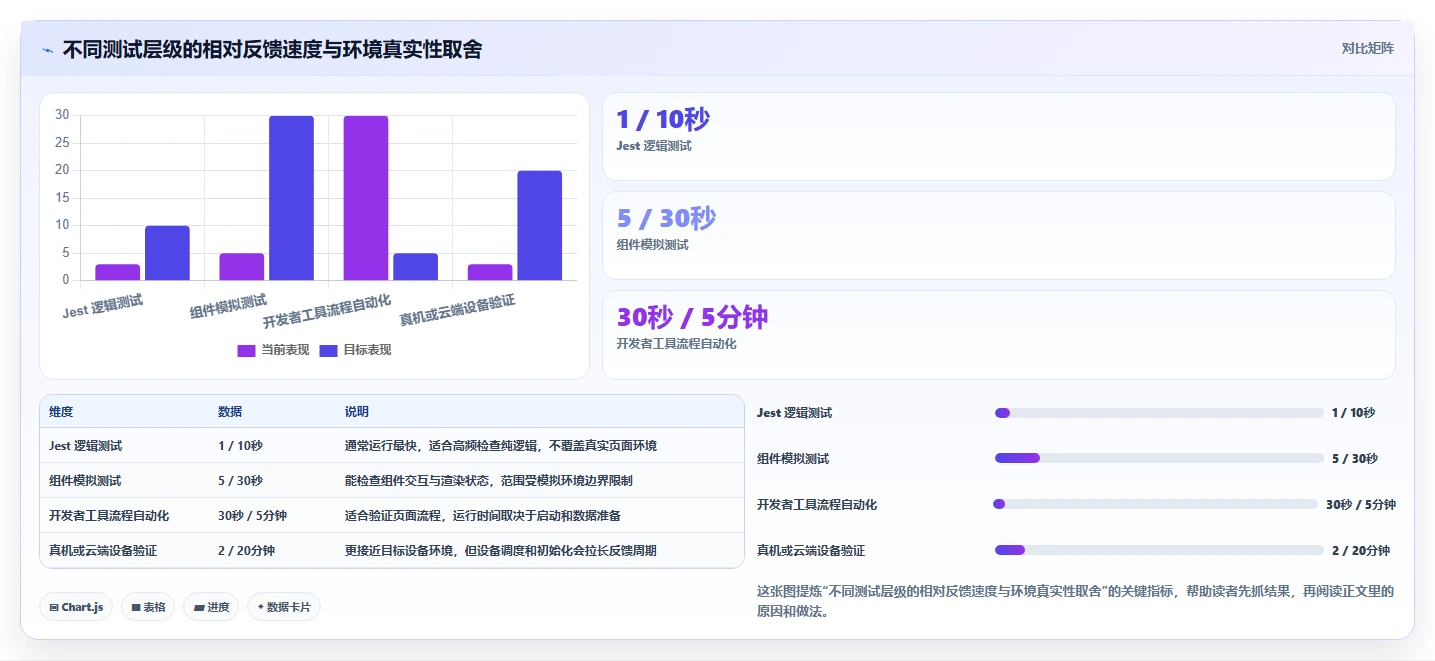Image resolution: width=1435 pixels, height=661 pixels.
Task: Click the chart x-axis label 开发者工具流程自动化
Action: (327, 313)
